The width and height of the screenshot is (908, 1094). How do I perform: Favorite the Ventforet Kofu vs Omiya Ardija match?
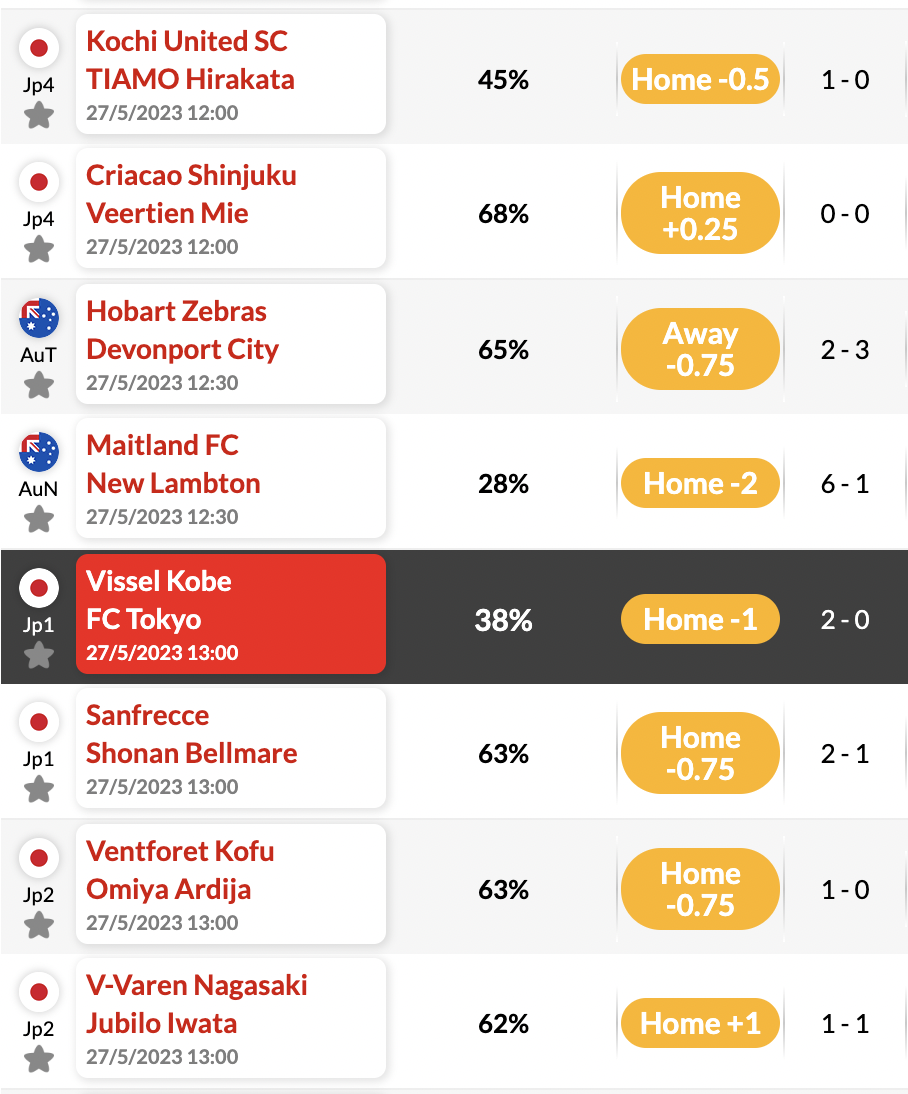coord(39,926)
